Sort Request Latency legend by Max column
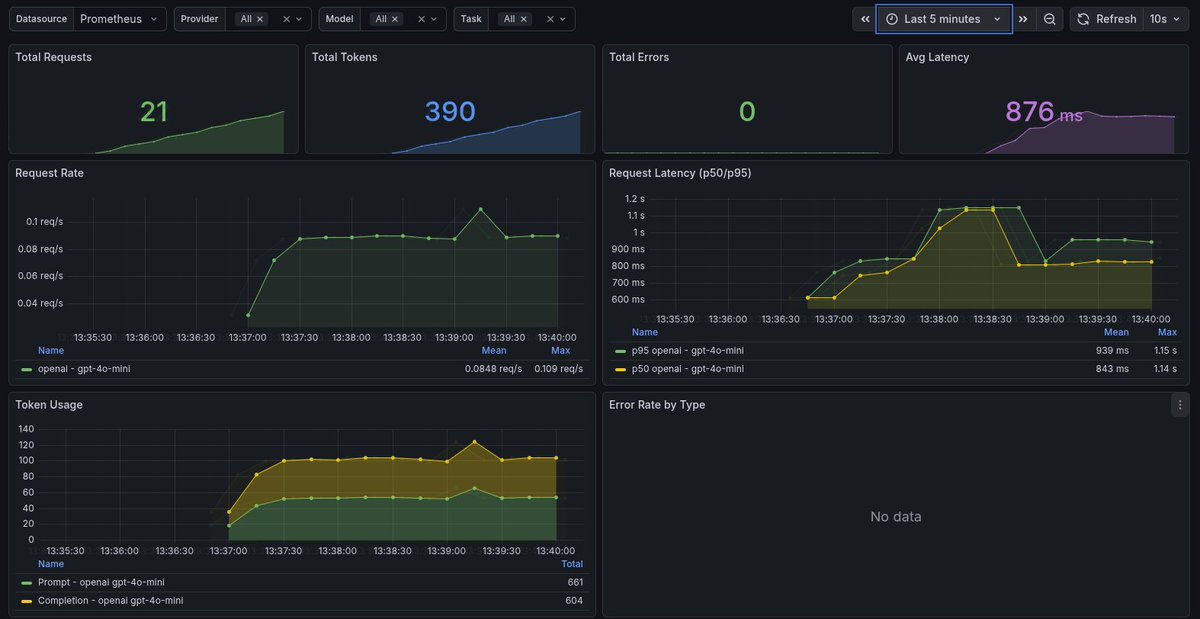This screenshot has width=1200, height=619. pyautogui.click(x=1167, y=332)
